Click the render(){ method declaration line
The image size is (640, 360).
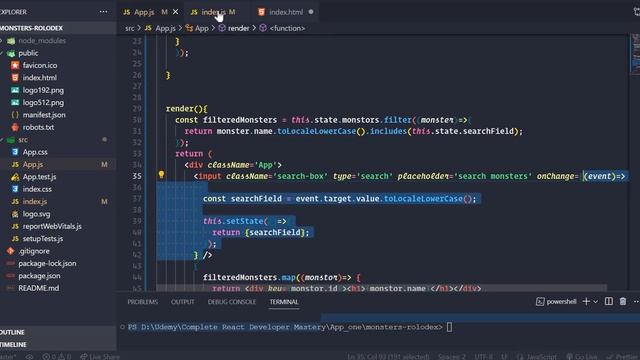tap(187, 109)
